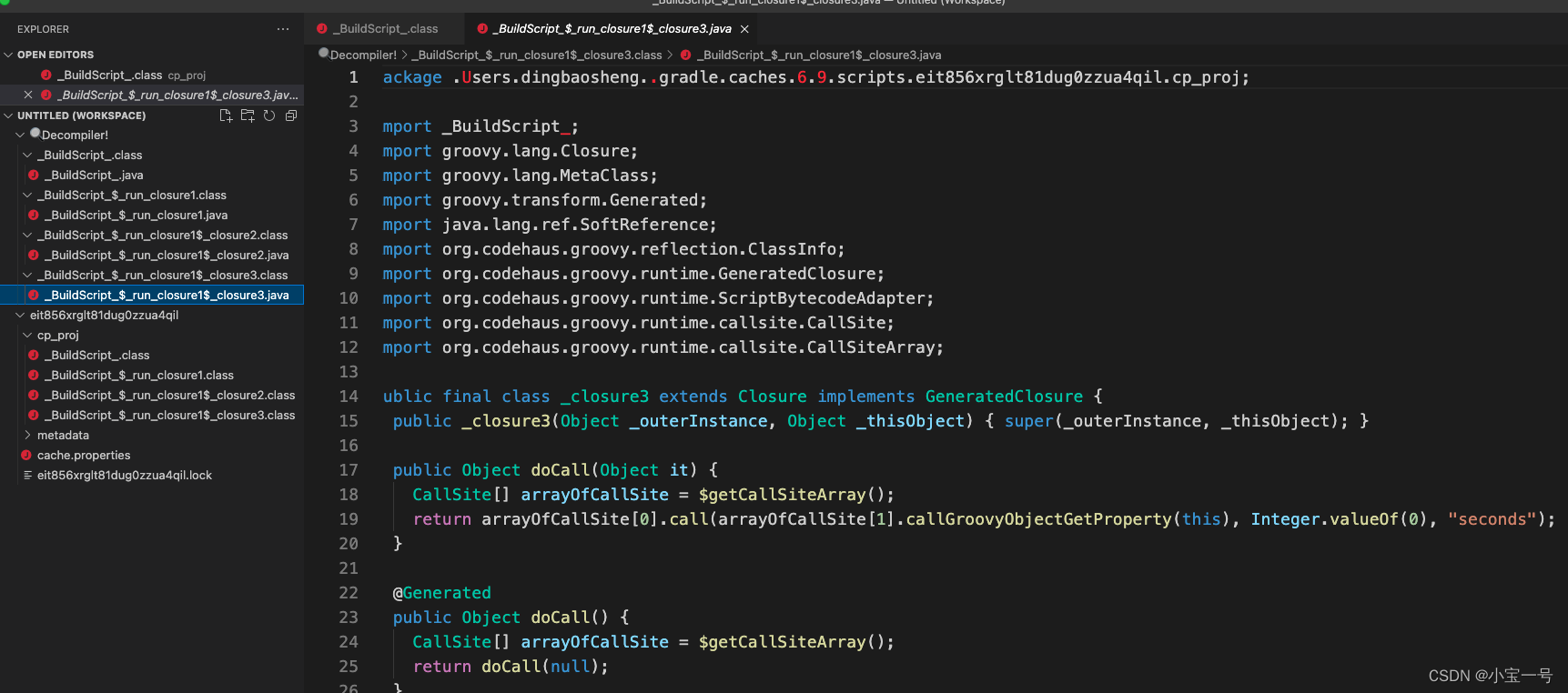This screenshot has width=1568, height=693.
Task: Collapse the _BuildScript_.class node under Decompiler!
Action: coord(27,155)
